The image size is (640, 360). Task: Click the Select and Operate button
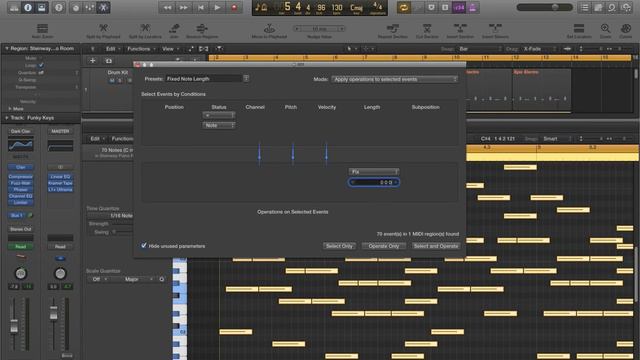click(436, 246)
